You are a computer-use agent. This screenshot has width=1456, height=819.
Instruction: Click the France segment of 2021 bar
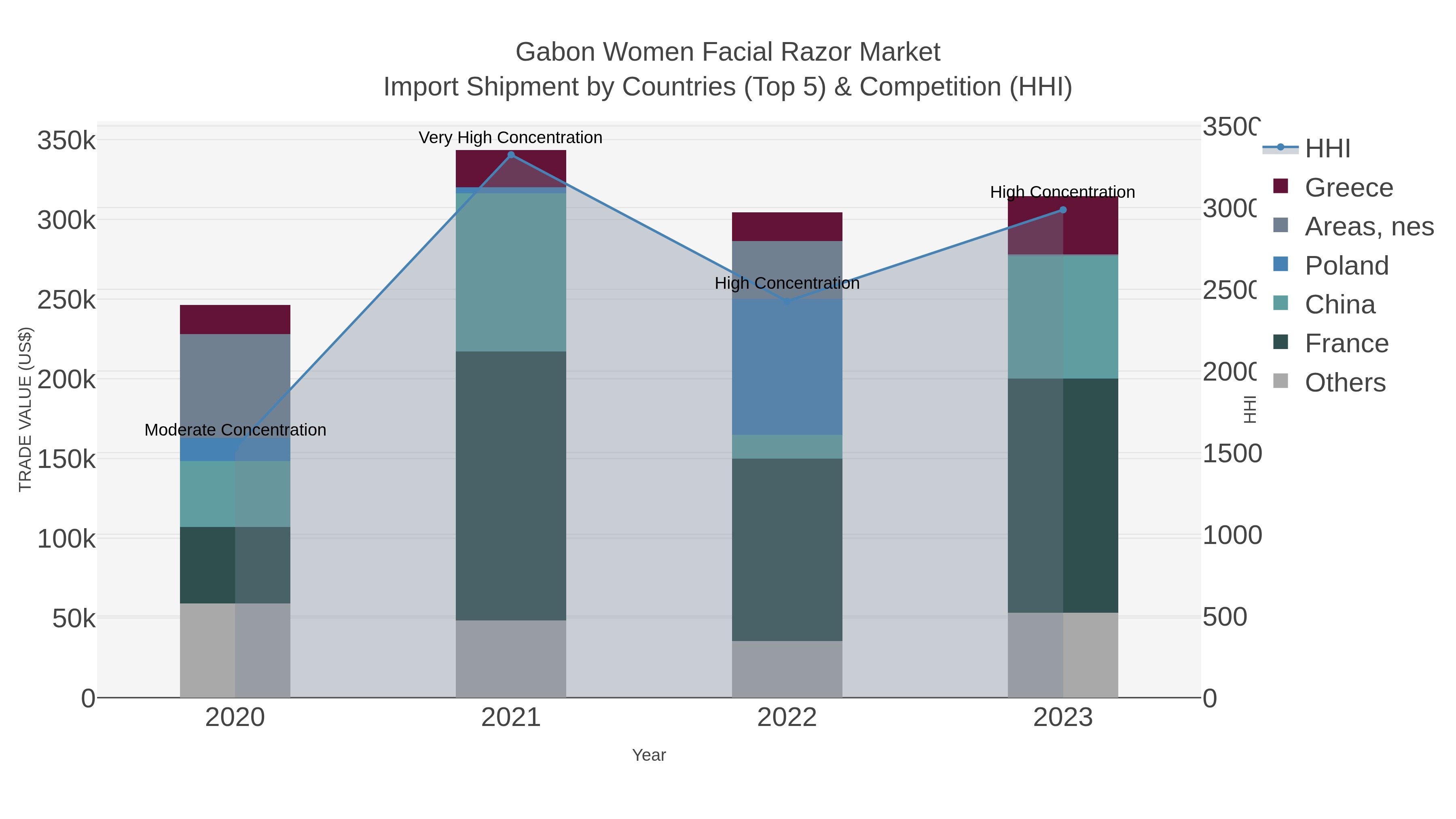click(511, 486)
